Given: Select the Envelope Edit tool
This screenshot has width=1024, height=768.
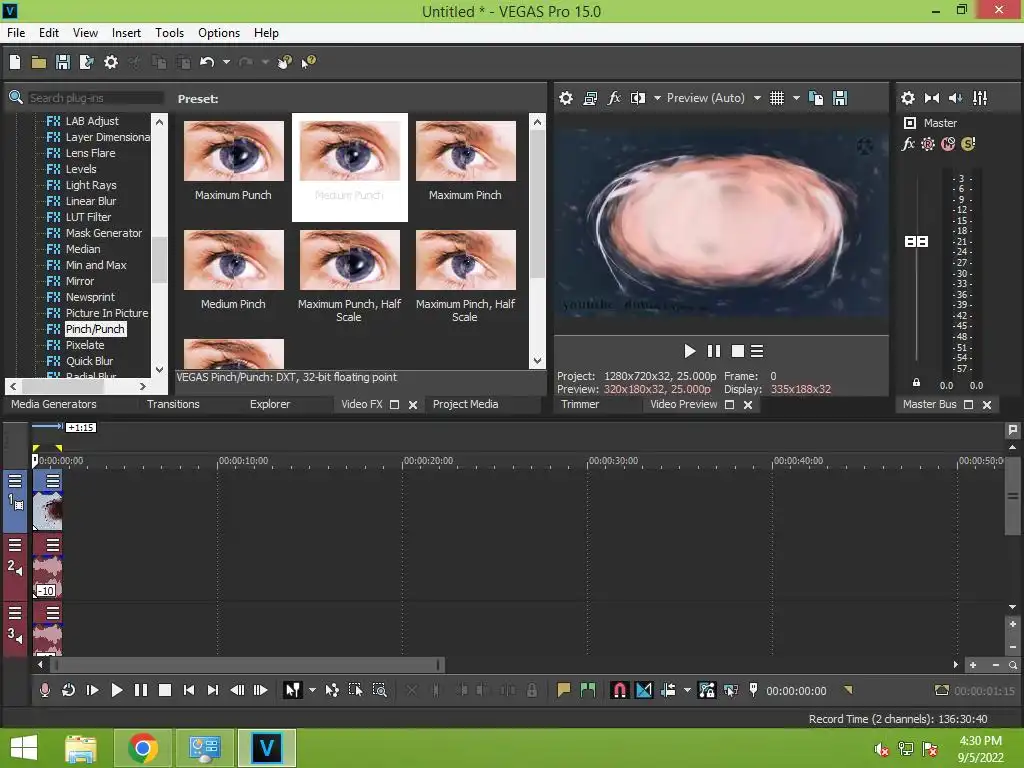Looking at the screenshot, I should (332, 690).
